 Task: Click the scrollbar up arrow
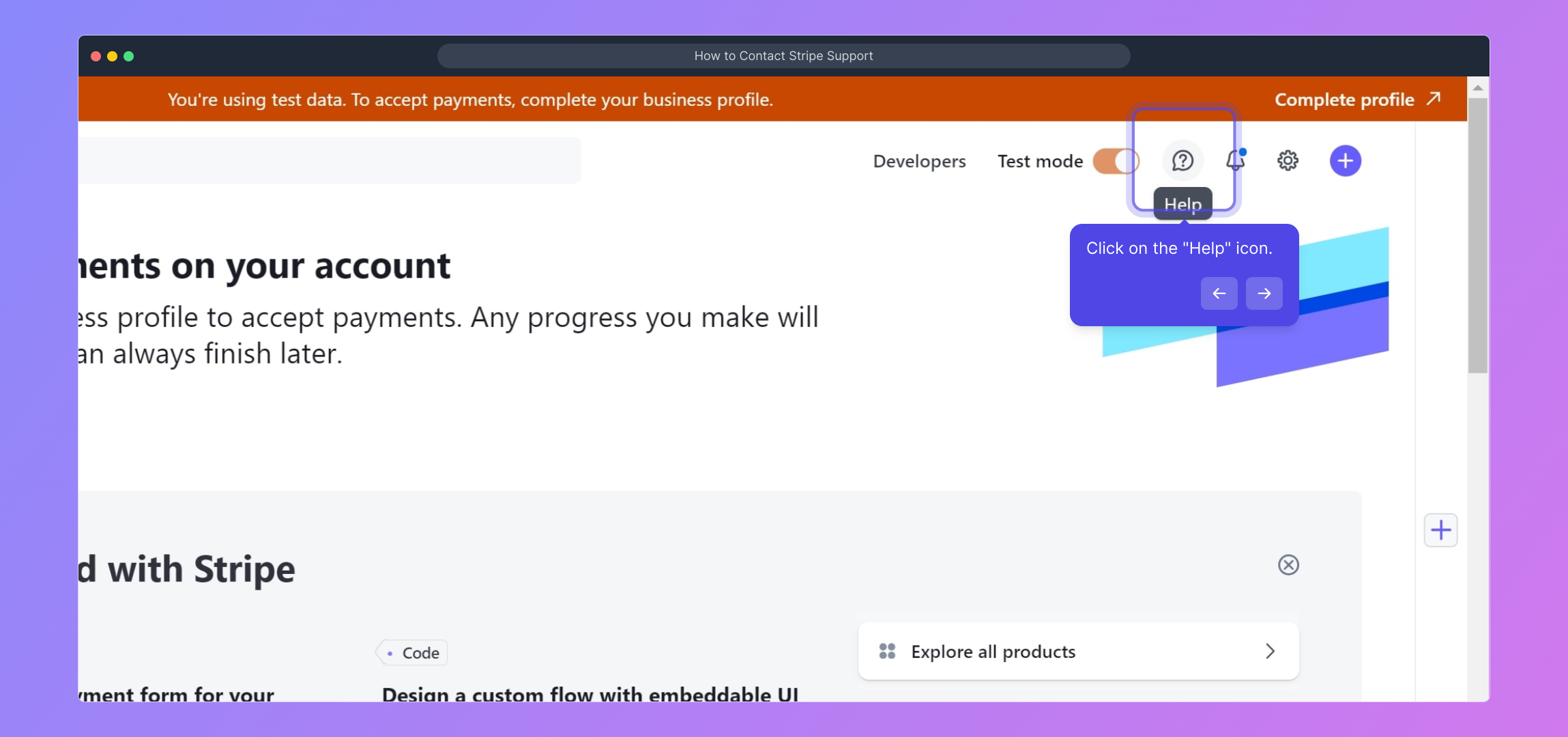pyautogui.click(x=1477, y=88)
